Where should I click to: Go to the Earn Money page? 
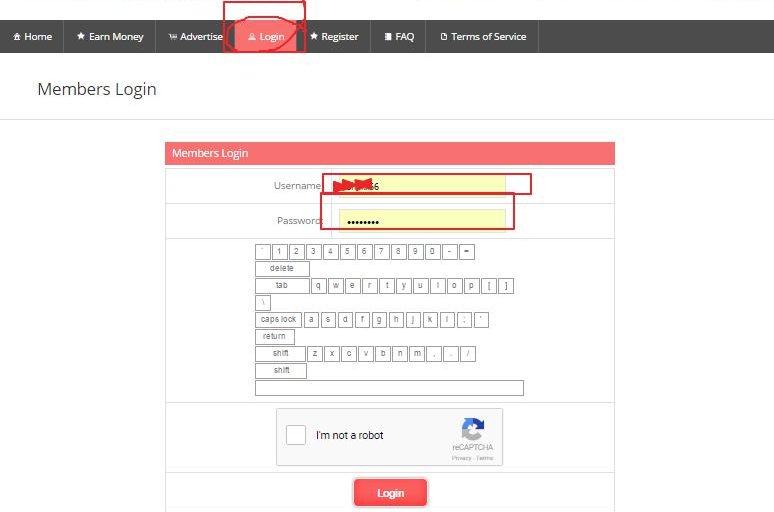[110, 37]
